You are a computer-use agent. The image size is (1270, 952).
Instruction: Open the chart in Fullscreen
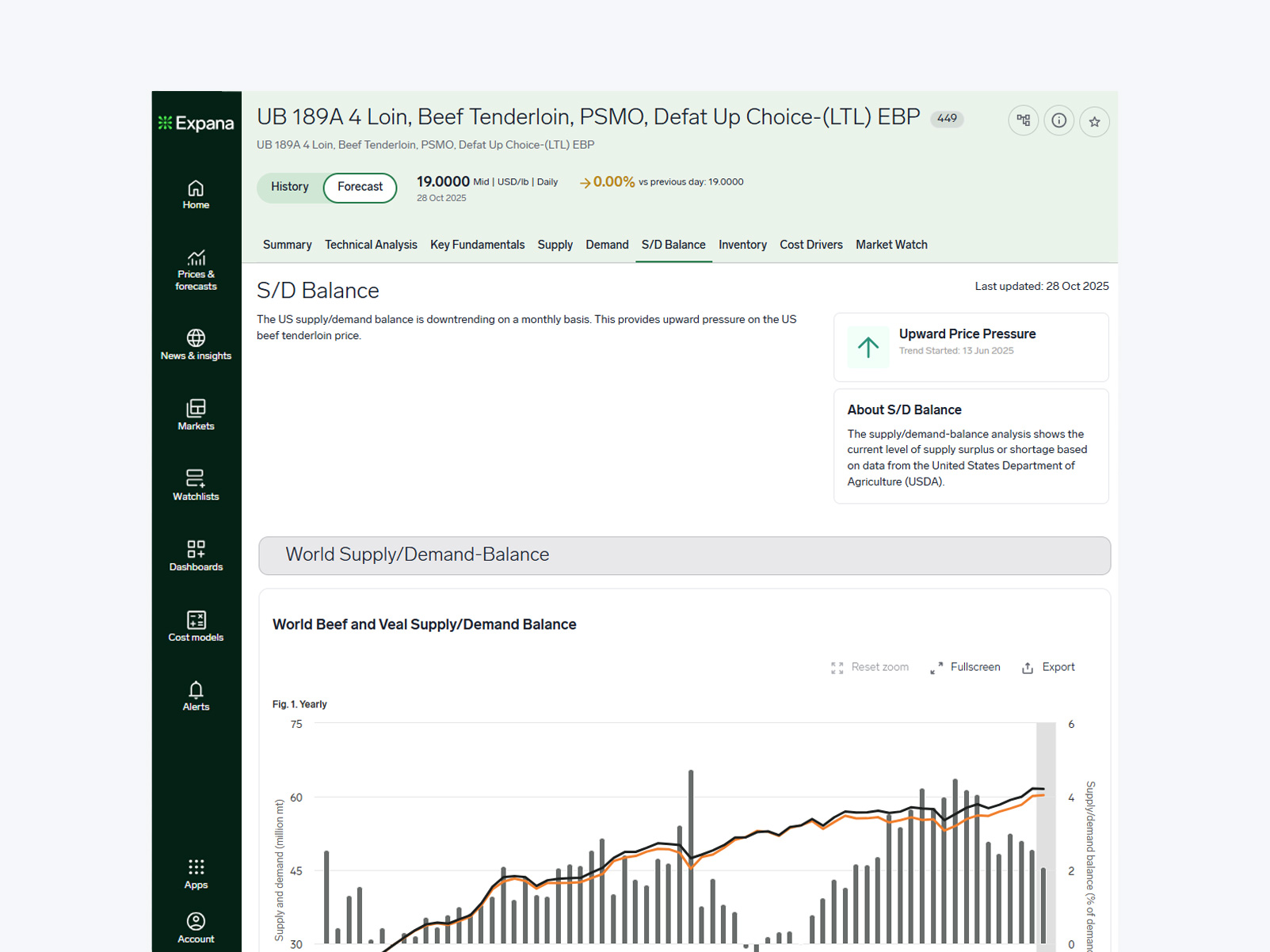click(965, 668)
